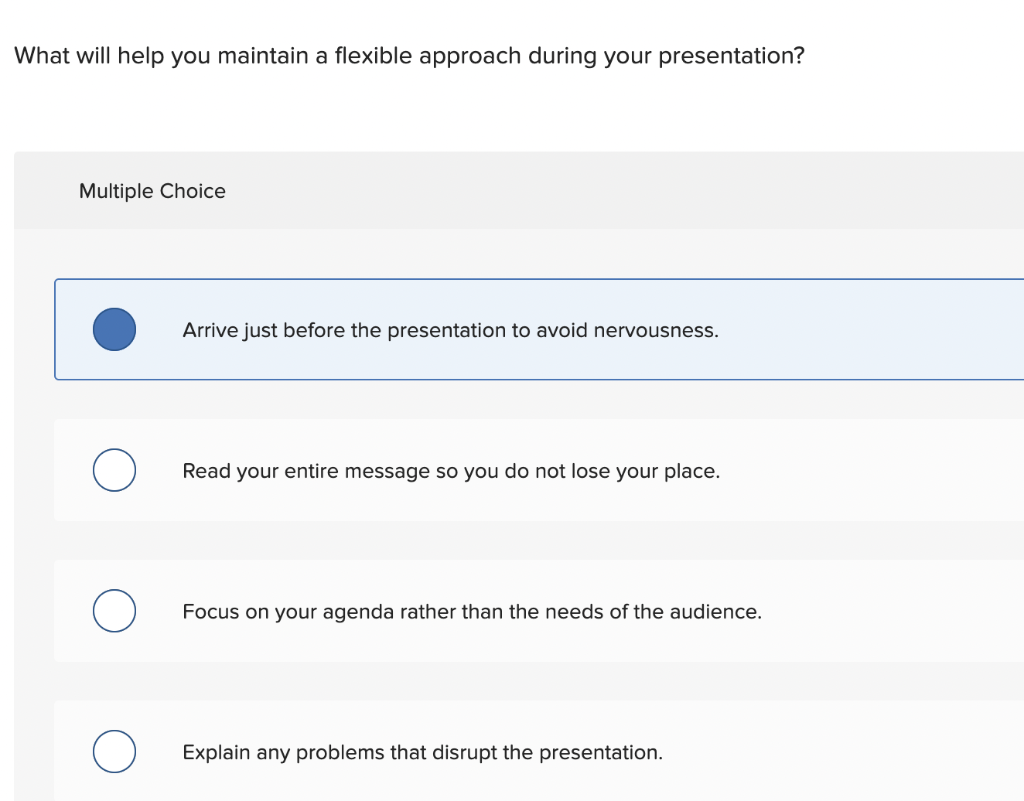This screenshot has height=801, width=1024.
Task: Click the word 'place' in the second answer
Action: (689, 471)
